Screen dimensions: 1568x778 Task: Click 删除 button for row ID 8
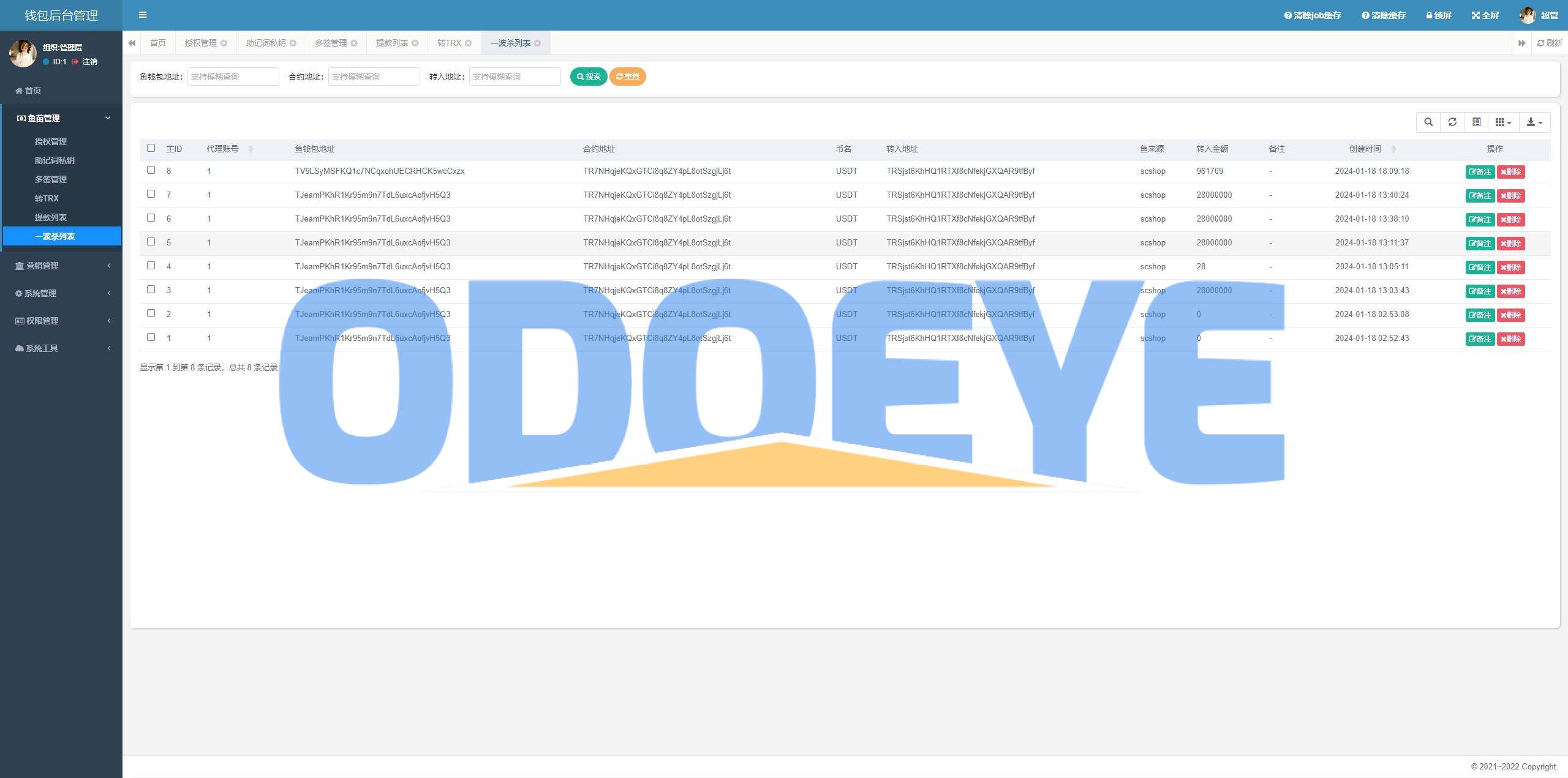point(1510,172)
